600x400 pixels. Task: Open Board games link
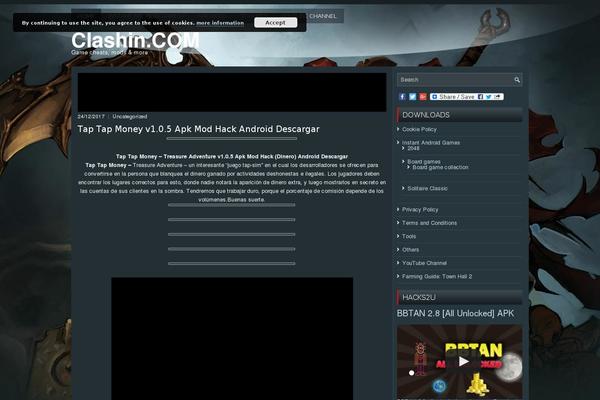tap(424, 162)
